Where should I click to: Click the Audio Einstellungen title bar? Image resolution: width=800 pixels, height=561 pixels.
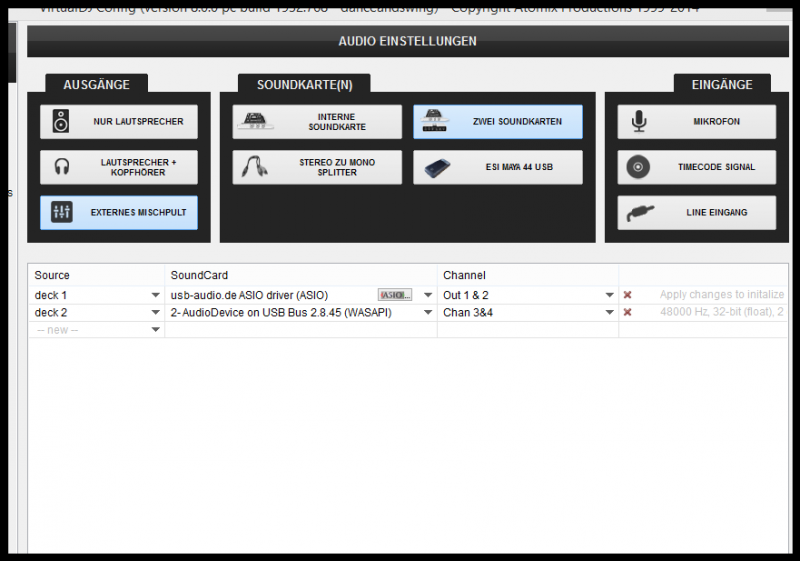(x=408, y=41)
